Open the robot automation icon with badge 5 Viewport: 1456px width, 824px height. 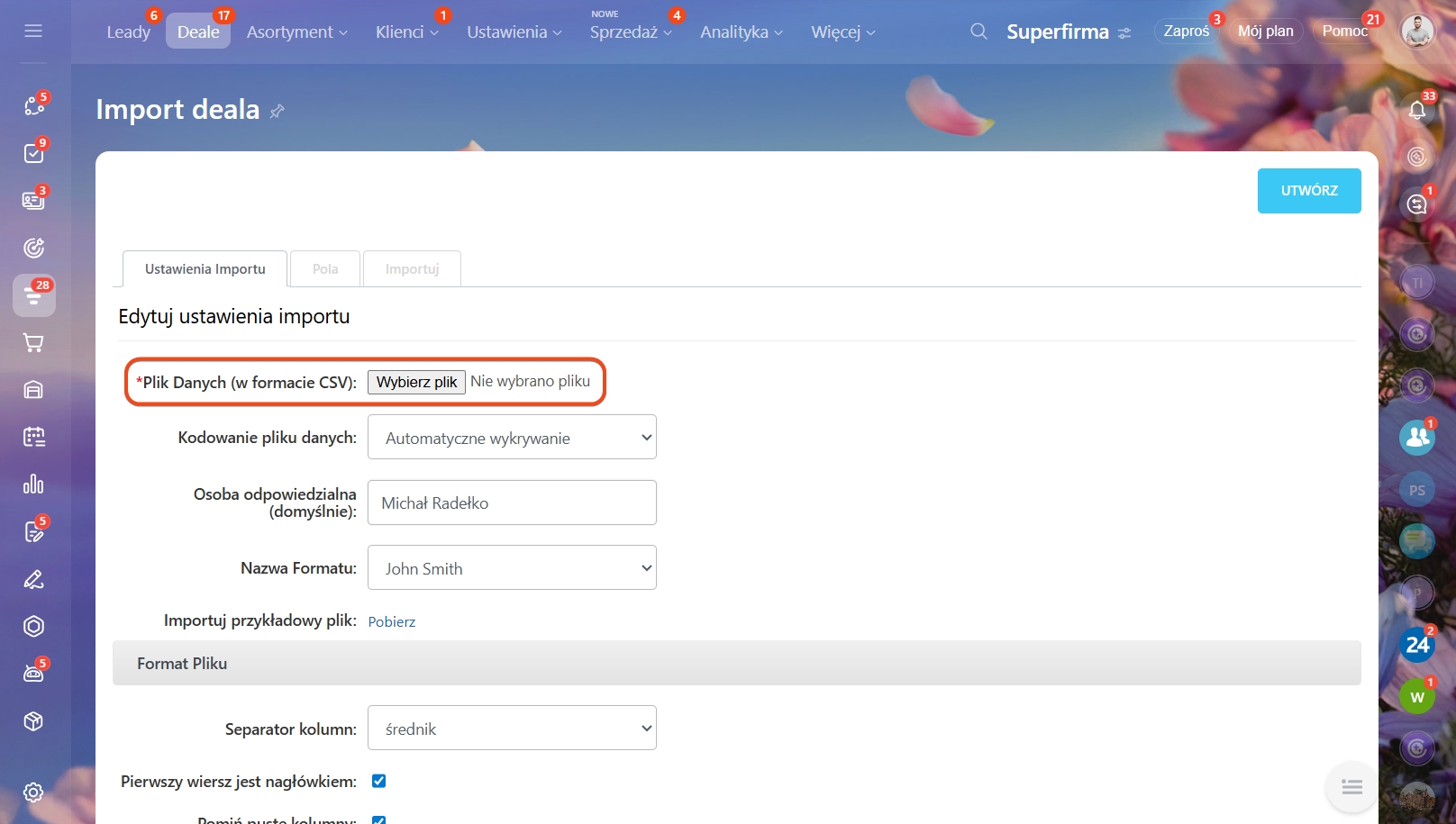click(34, 674)
